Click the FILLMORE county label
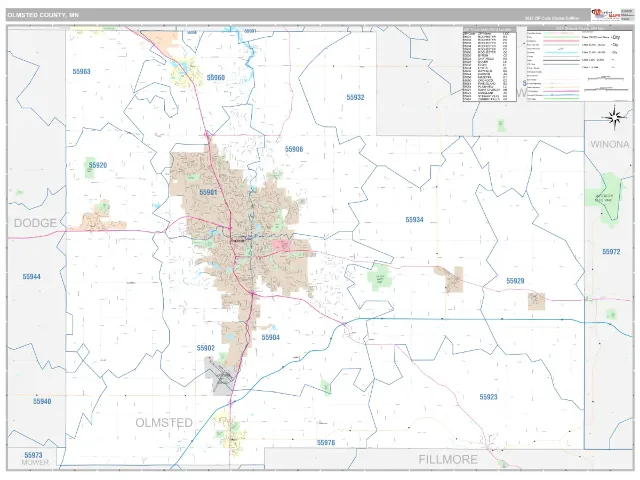Screen dimensions: 640x480 (448, 460)
